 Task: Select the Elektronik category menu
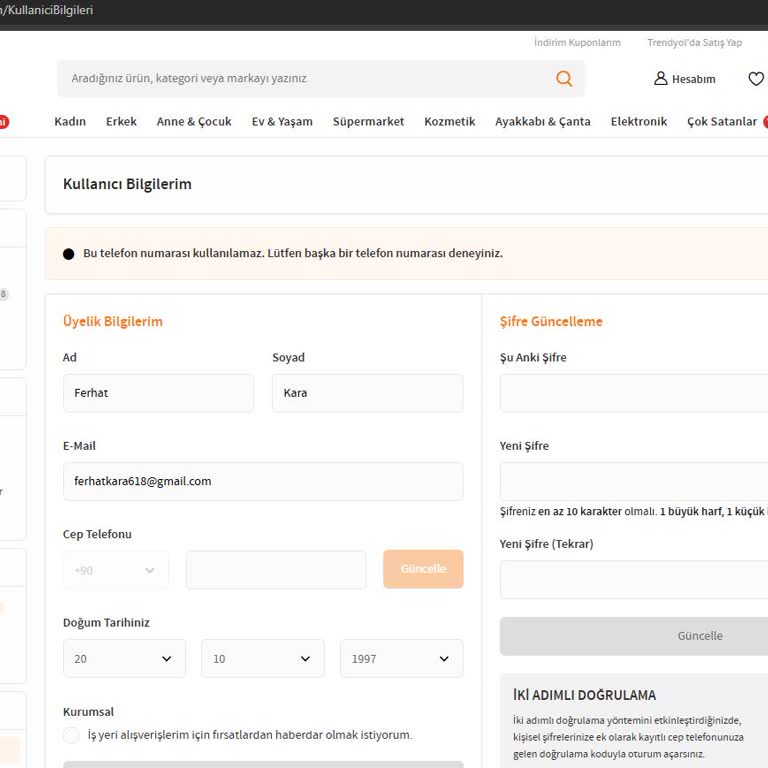click(638, 122)
